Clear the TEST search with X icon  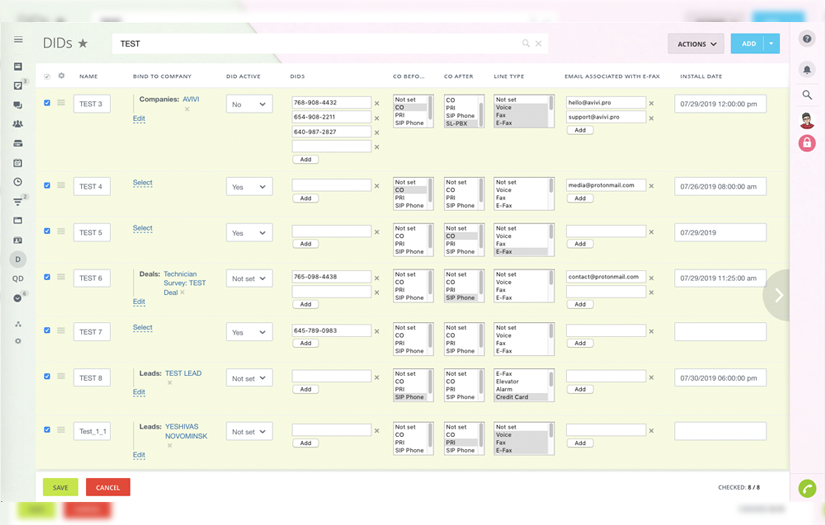coord(538,43)
